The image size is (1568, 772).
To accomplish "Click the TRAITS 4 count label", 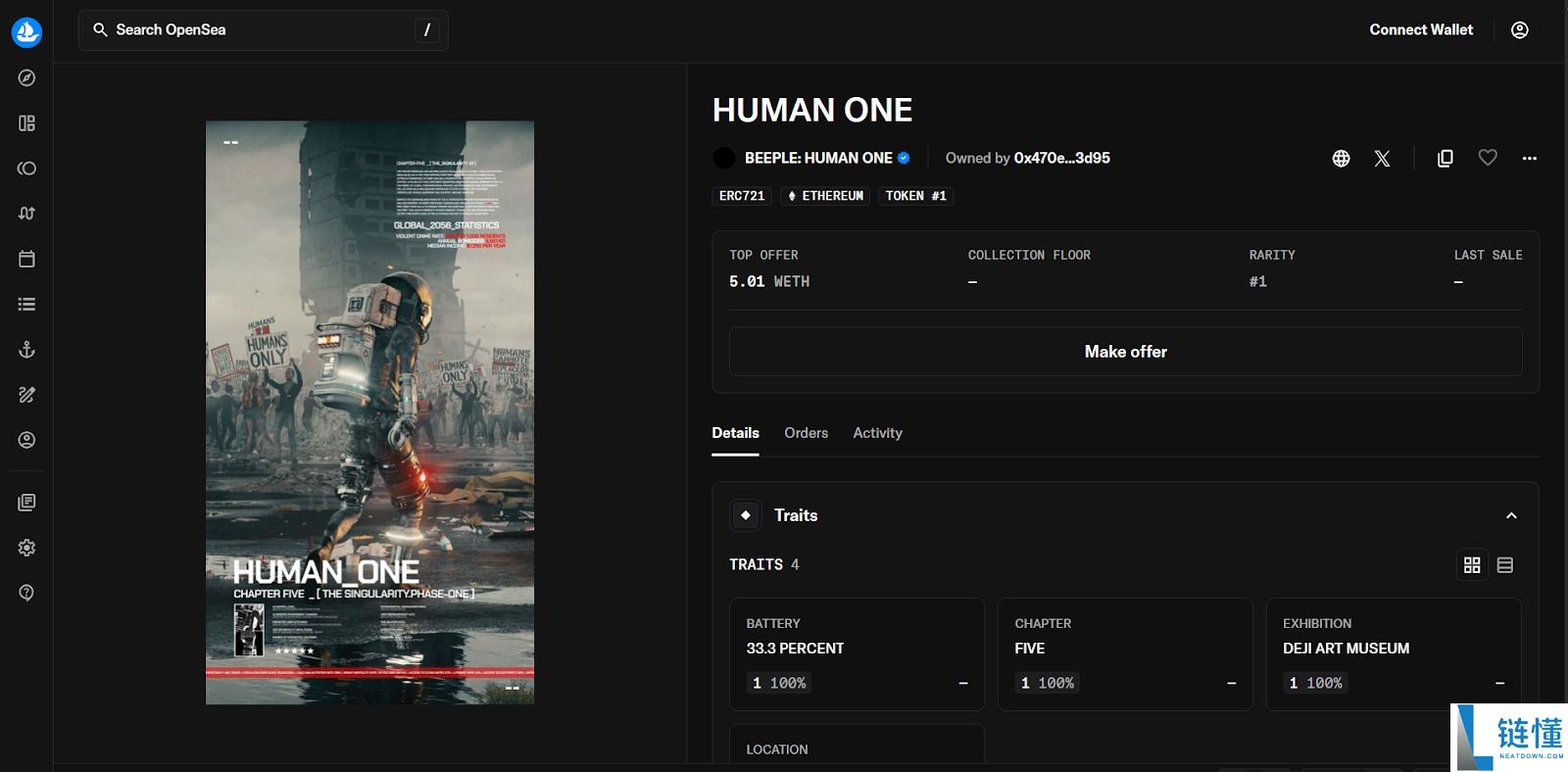I will pos(764,565).
